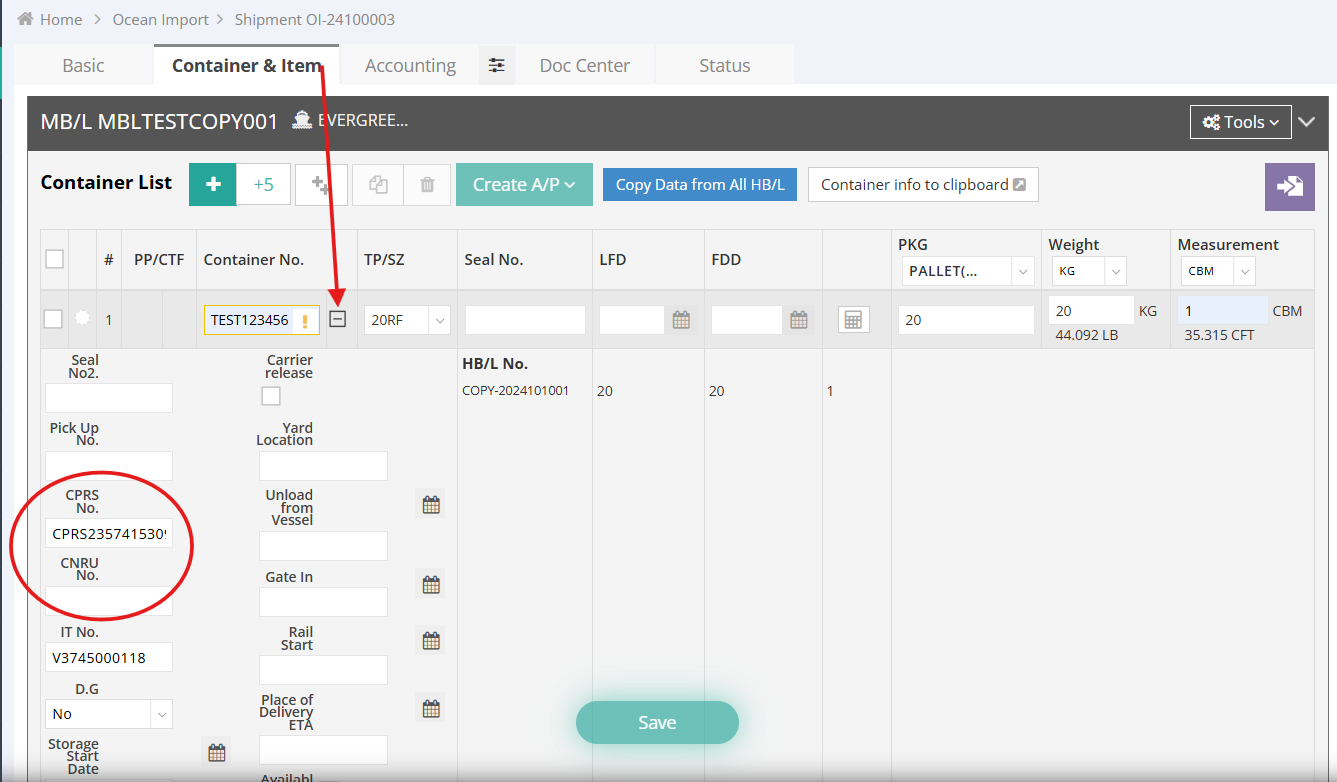Click the green add container plus button
Screen dimensions: 1337x782
(212, 185)
